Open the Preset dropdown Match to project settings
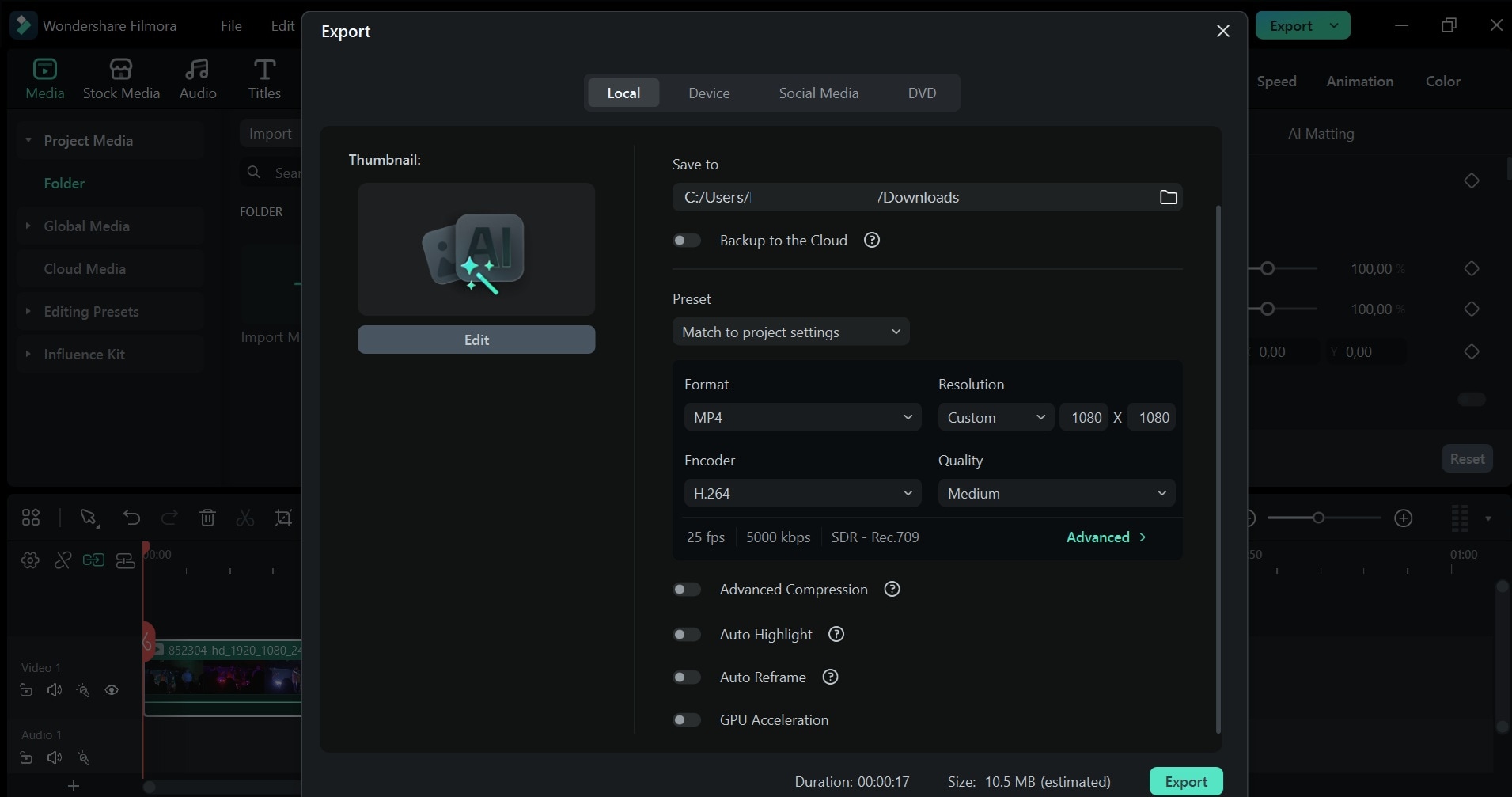Image resolution: width=1512 pixels, height=797 pixels. pos(790,332)
